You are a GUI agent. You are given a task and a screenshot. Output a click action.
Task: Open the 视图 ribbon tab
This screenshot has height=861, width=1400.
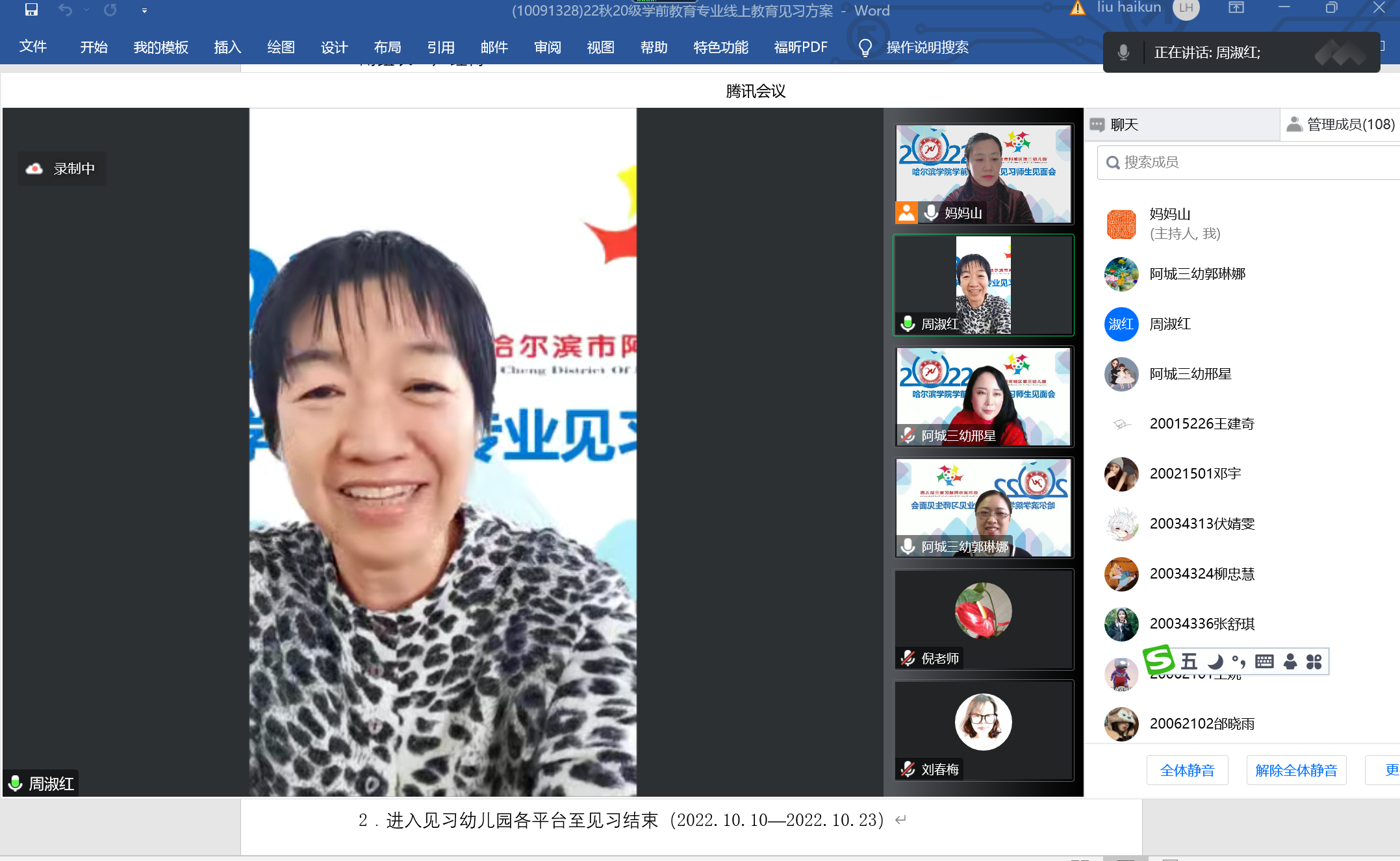pos(601,47)
